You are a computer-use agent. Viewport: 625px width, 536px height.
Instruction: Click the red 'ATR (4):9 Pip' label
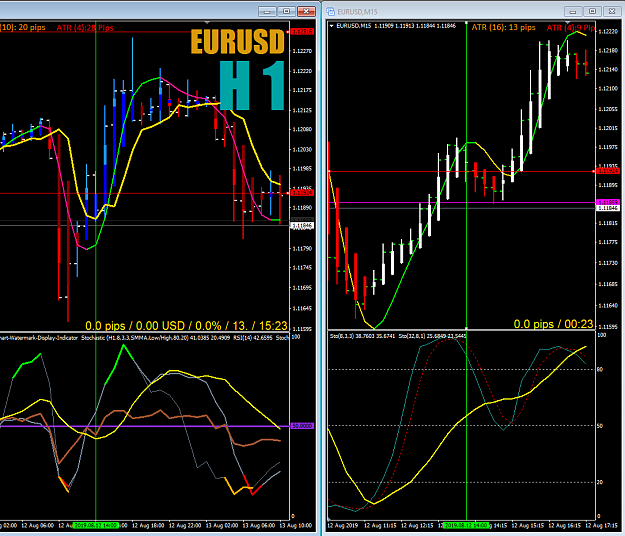pos(570,27)
